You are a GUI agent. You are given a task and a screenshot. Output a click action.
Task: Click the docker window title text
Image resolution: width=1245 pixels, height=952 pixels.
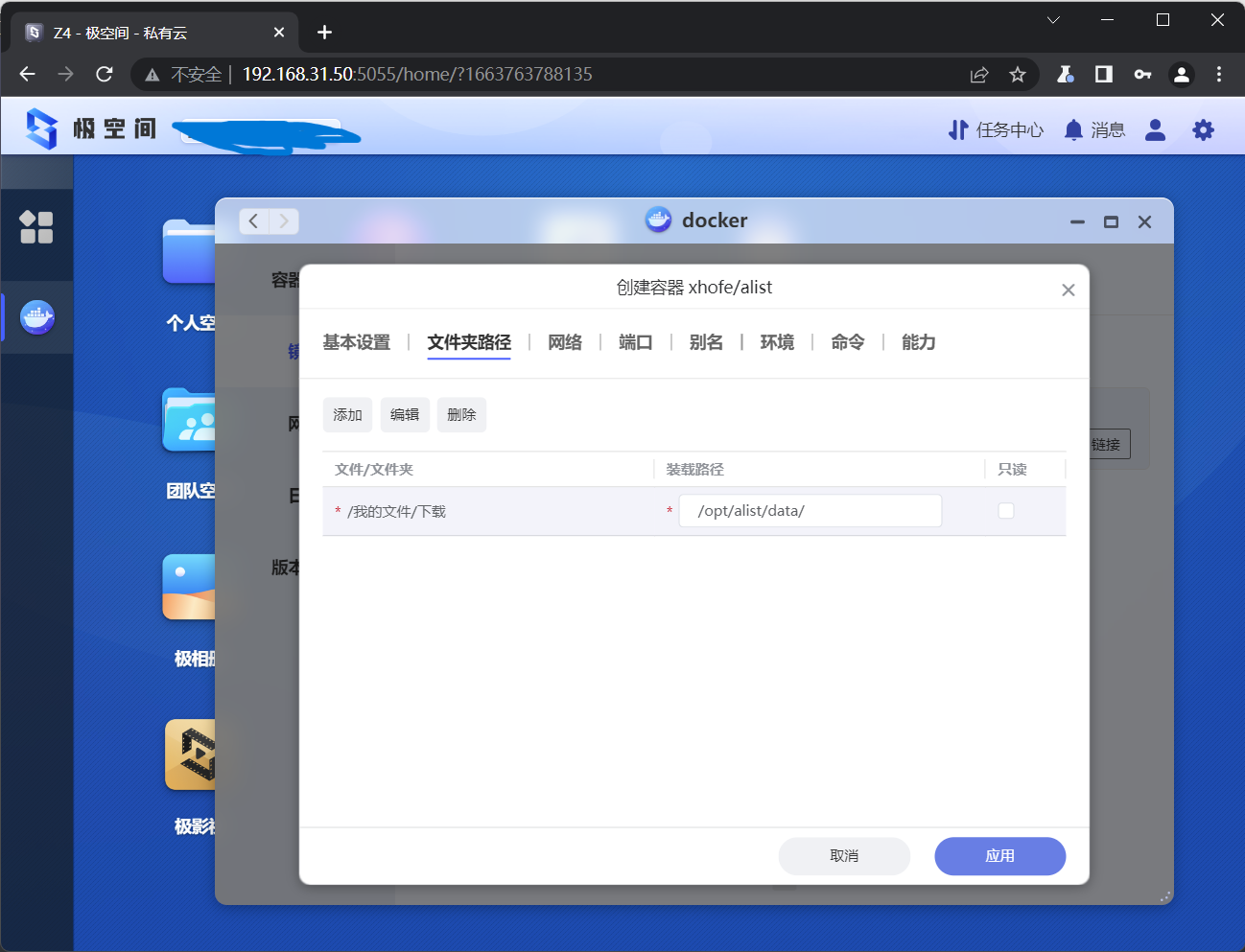pos(715,221)
